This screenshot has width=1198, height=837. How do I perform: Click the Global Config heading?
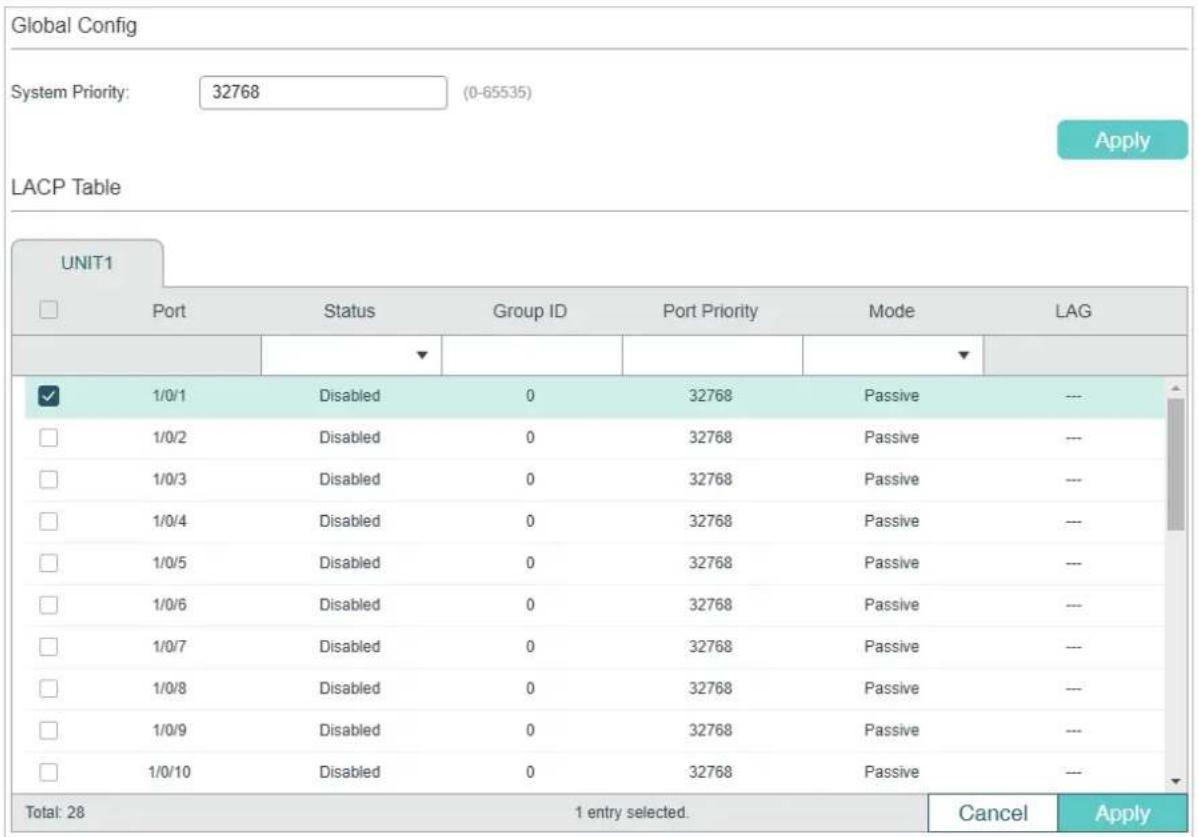(74, 26)
